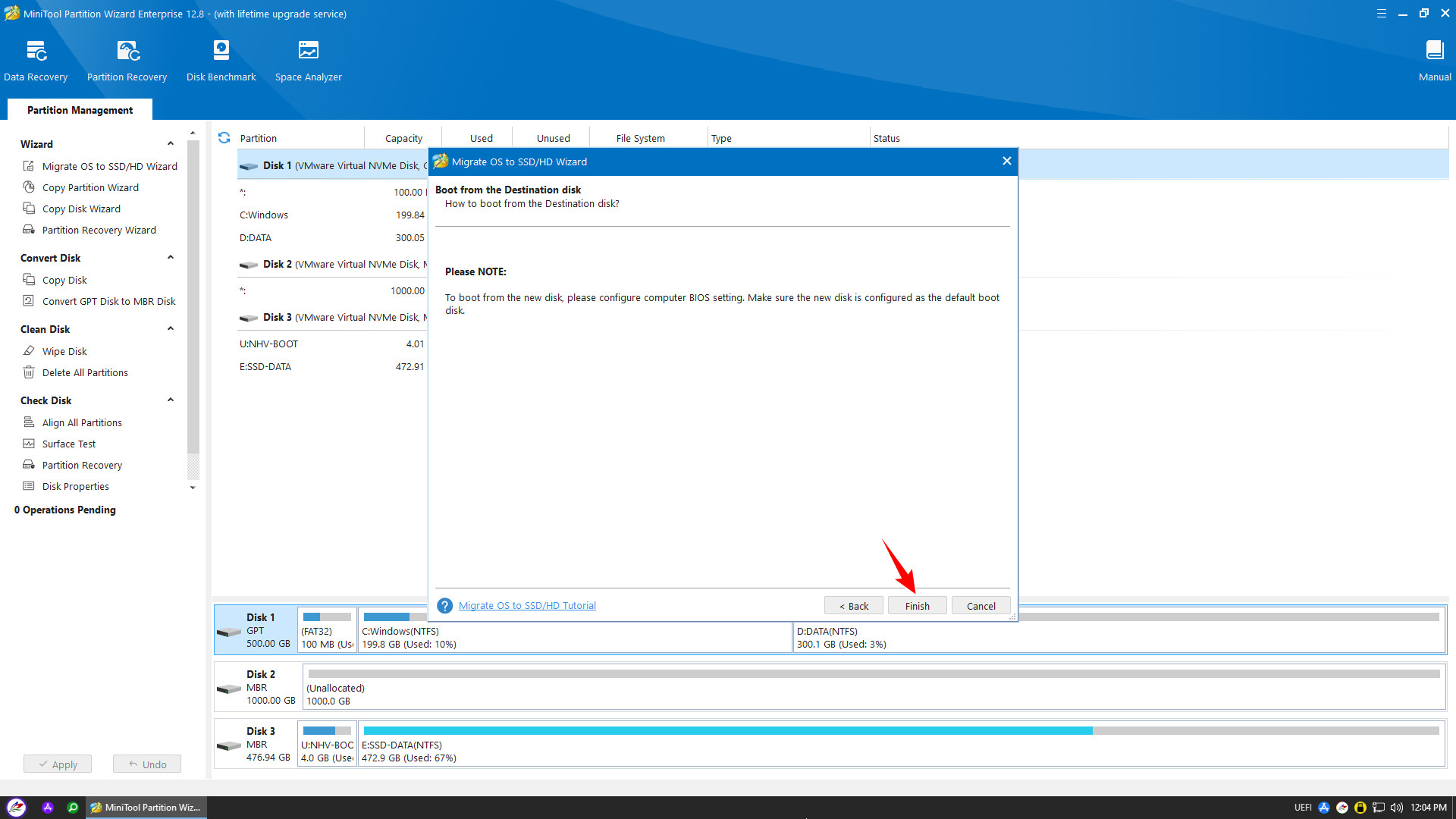Click the help question mark icon in the wizard
This screenshot has height=819, width=1456.
445,606
